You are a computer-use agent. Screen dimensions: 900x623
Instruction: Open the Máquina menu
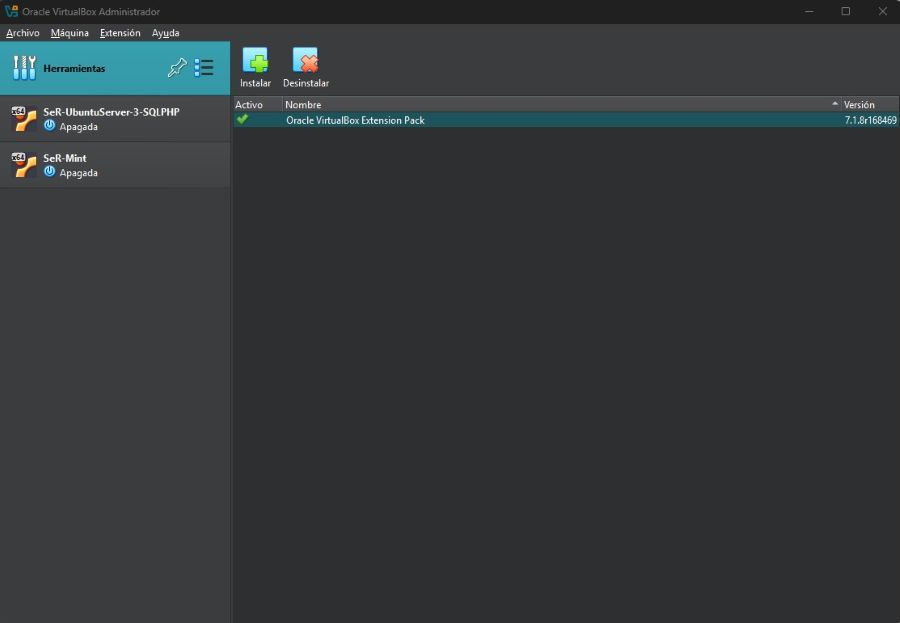click(x=69, y=33)
